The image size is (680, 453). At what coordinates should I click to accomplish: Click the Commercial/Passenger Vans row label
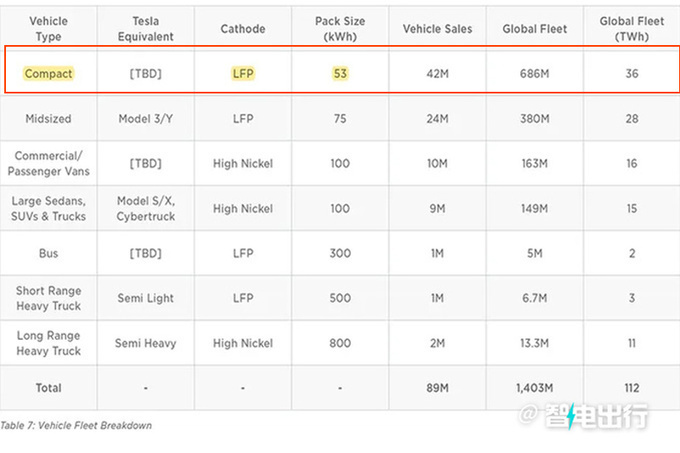pyautogui.click(x=48, y=163)
